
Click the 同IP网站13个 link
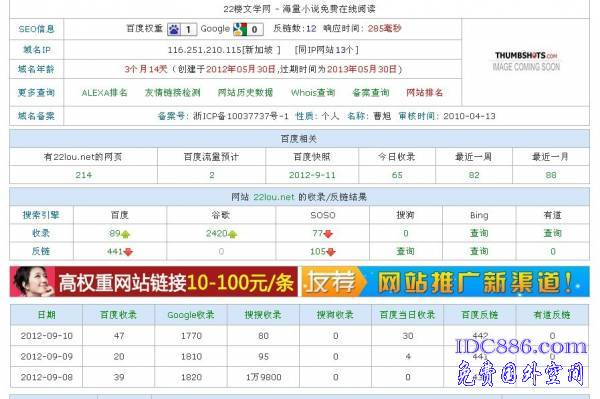326,50
